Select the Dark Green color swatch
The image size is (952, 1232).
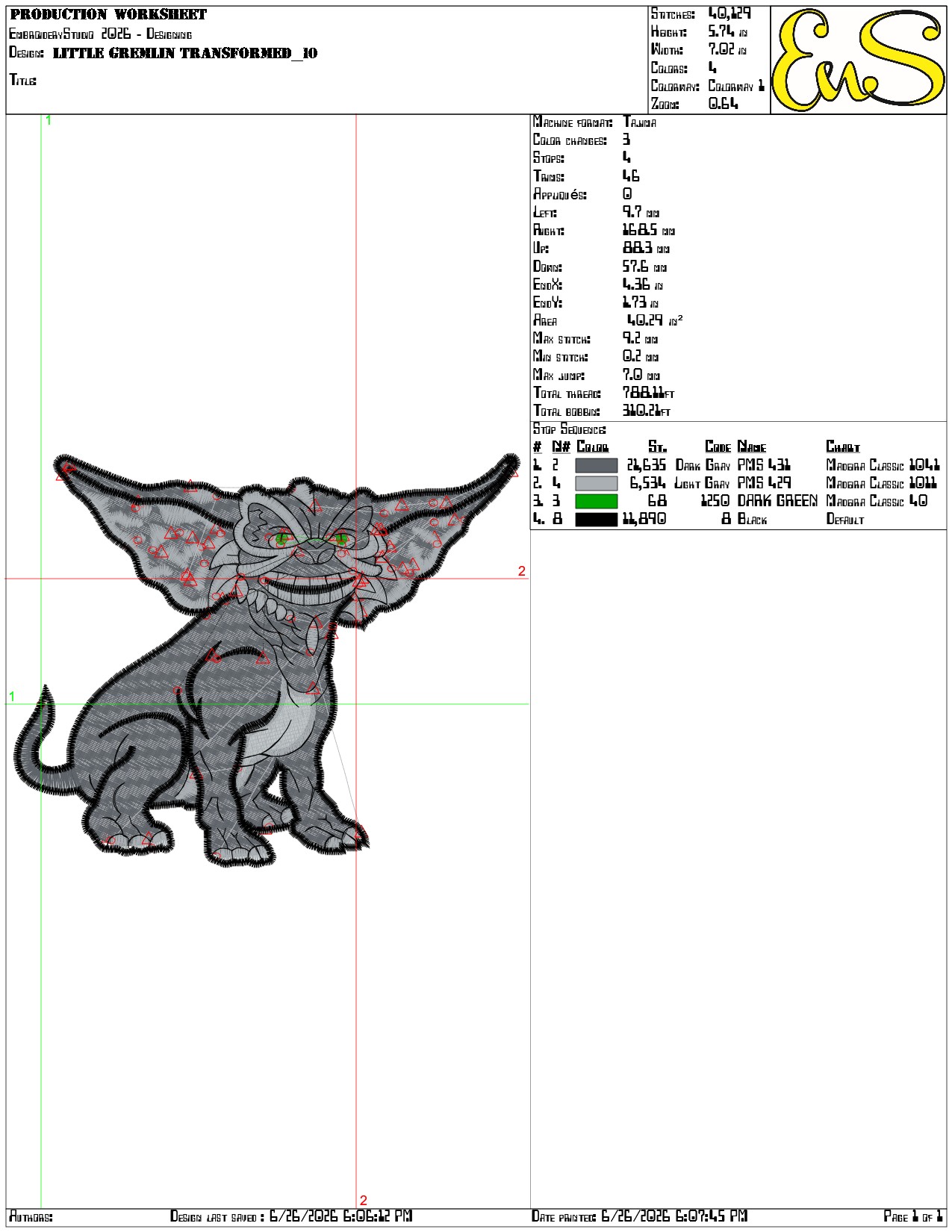(x=596, y=502)
